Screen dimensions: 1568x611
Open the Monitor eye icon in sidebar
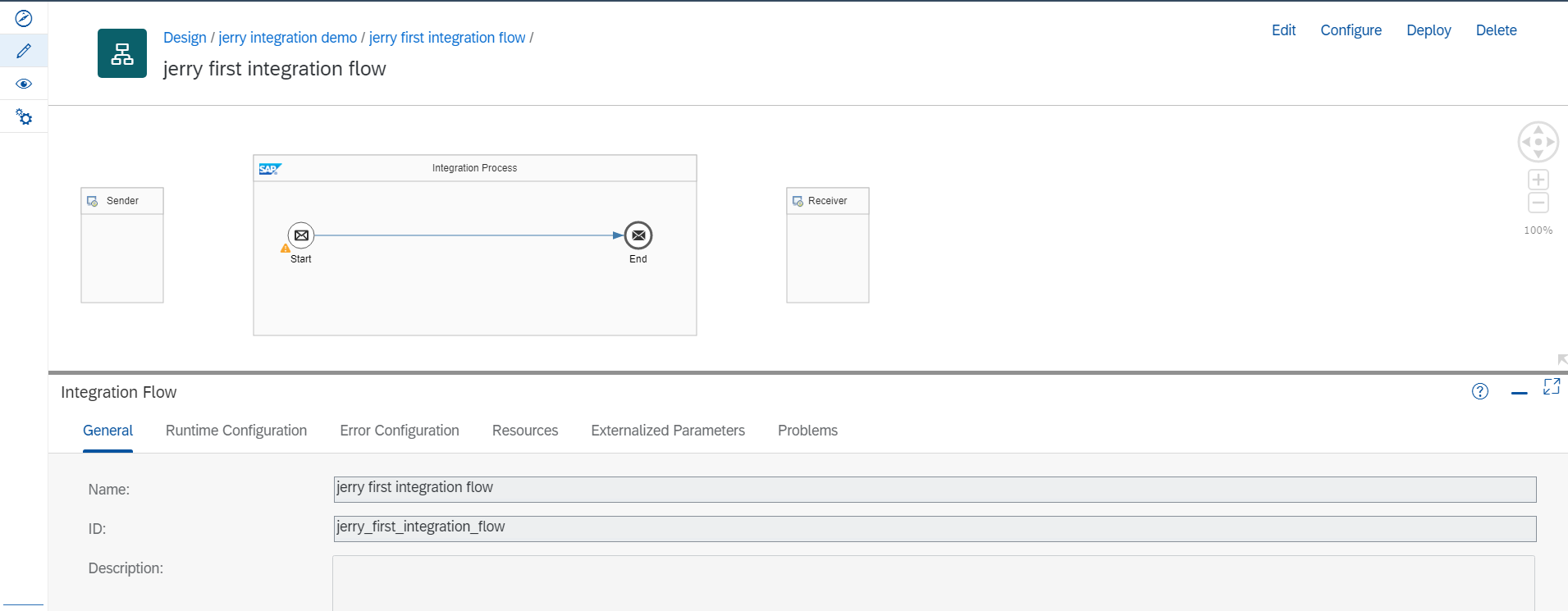pyautogui.click(x=24, y=84)
